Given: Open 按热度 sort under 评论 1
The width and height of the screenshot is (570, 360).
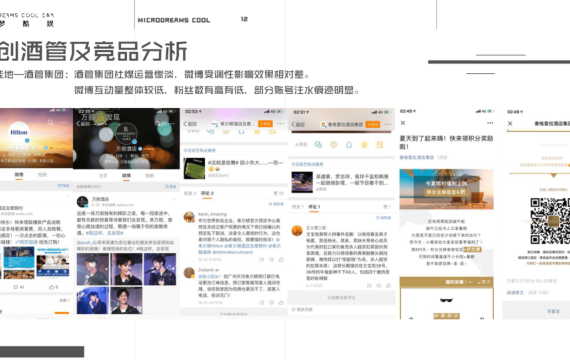Looking at the screenshot, I should click(x=384, y=217).
